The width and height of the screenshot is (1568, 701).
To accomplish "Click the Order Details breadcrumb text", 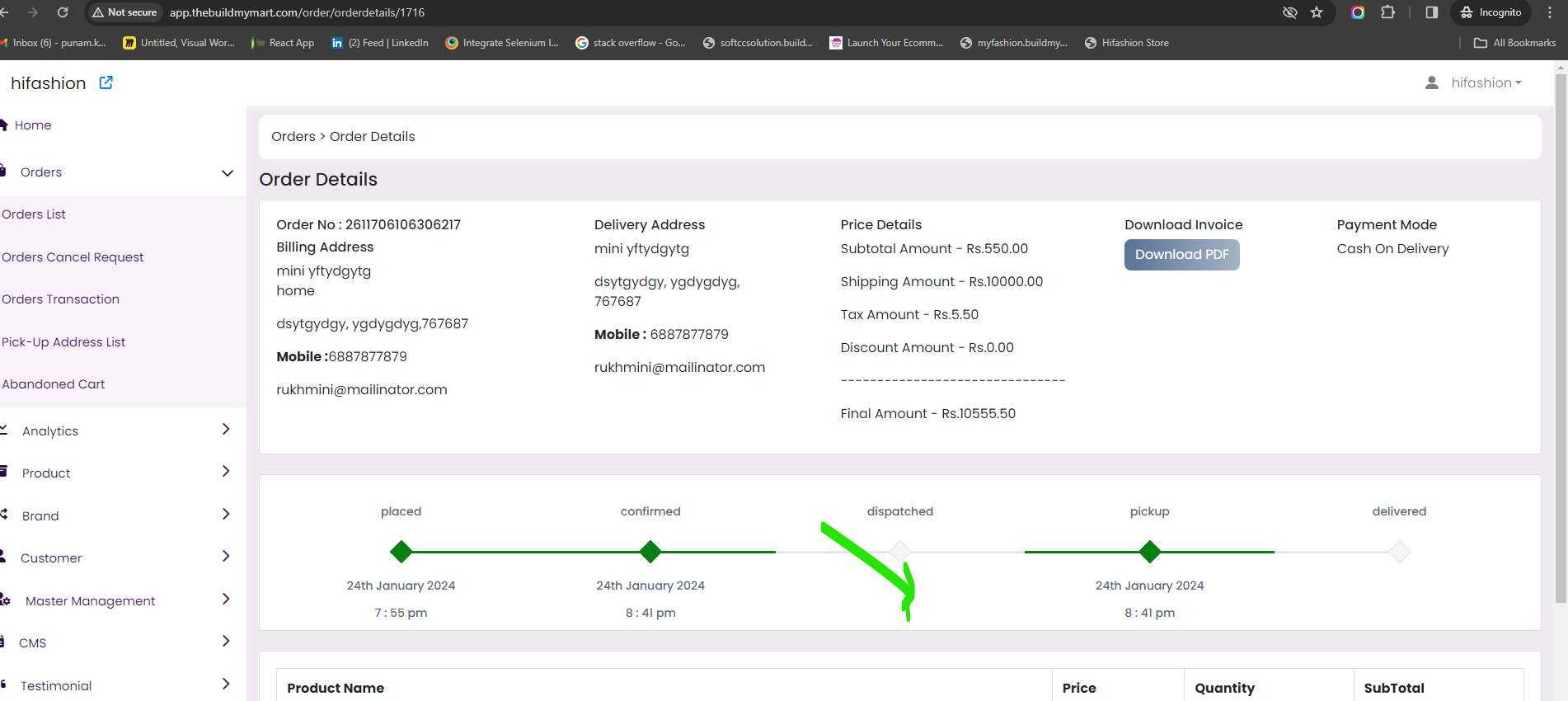I will pyautogui.click(x=373, y=137).
